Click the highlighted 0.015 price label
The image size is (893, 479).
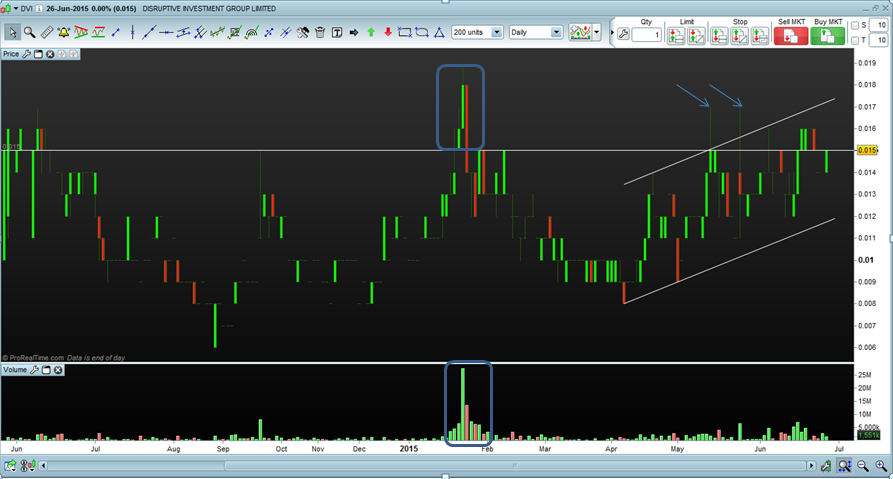(x=867, y=150)
